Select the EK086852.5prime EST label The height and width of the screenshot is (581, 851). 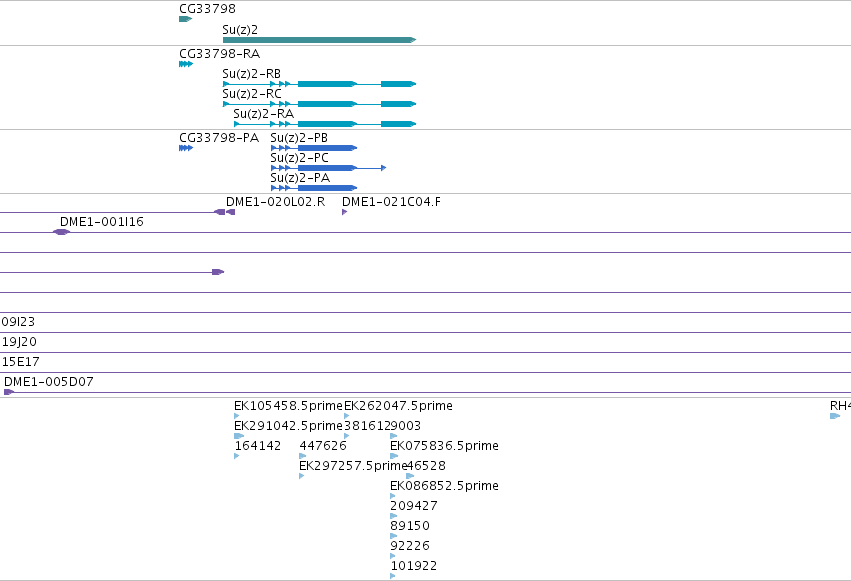pos(444,486)
